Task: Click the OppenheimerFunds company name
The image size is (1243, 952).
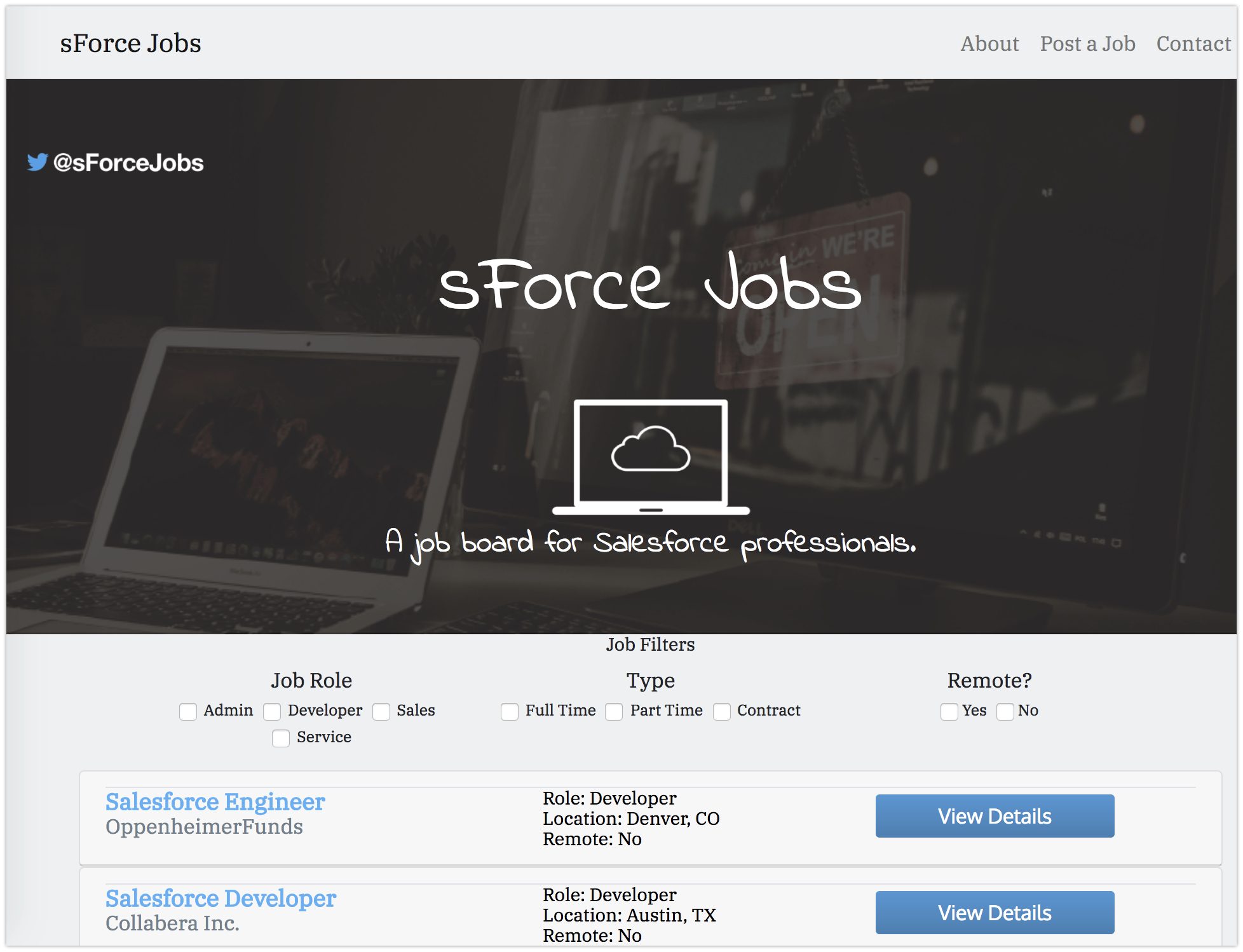Action: click(x=204, y=827)
